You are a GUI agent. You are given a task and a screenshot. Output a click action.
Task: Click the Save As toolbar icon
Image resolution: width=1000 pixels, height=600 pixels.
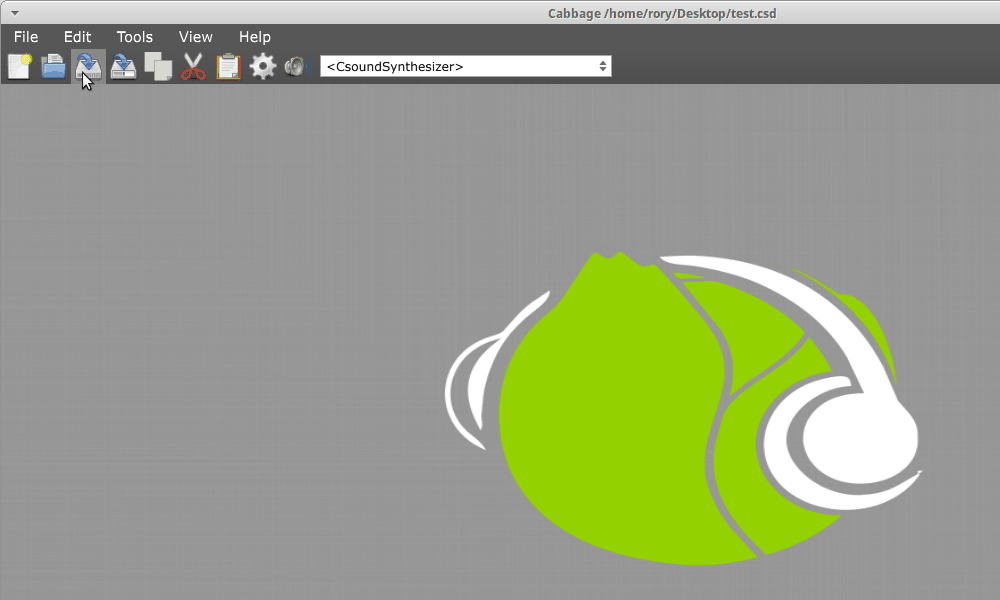pos(123,67)
